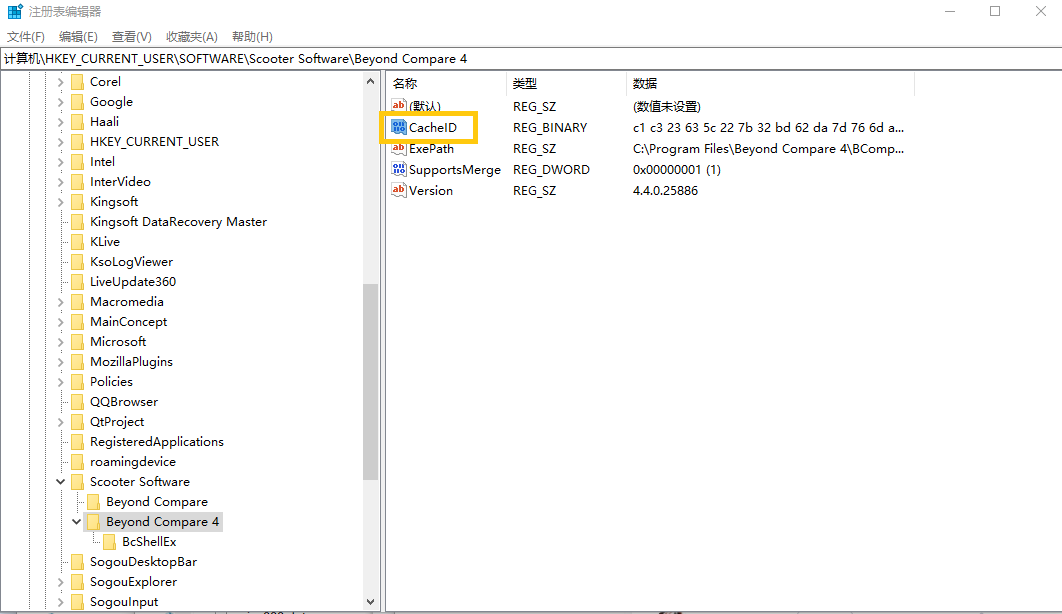Click the data value 0x00000001 (1)
Image resolution: width=1062 pixels, height=614 pixels.
coord(677,169)
